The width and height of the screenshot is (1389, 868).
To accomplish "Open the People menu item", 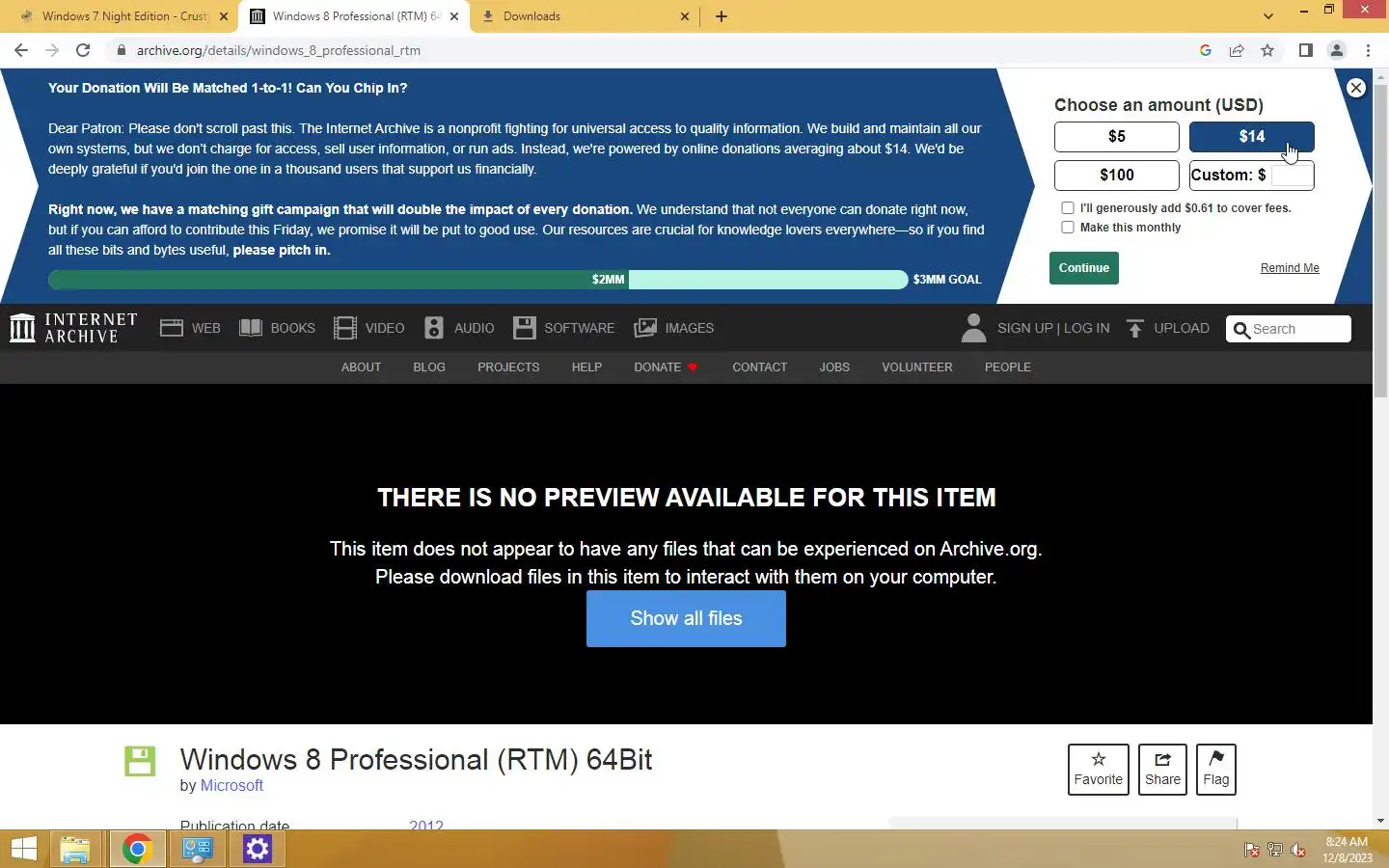I will (1008, 367).
